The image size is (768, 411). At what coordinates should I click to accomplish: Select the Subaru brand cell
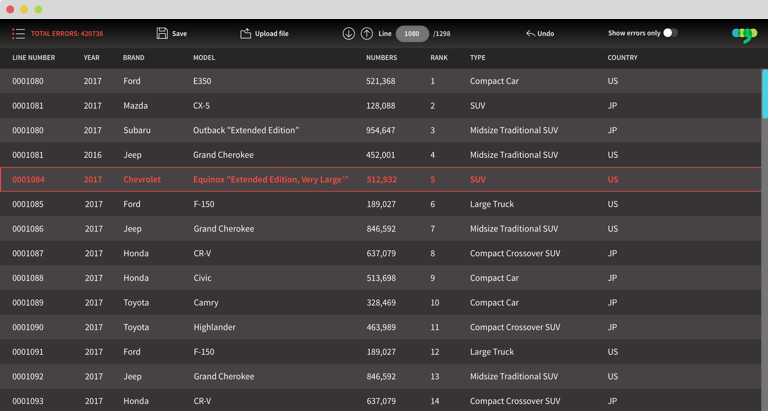(137, 130)
